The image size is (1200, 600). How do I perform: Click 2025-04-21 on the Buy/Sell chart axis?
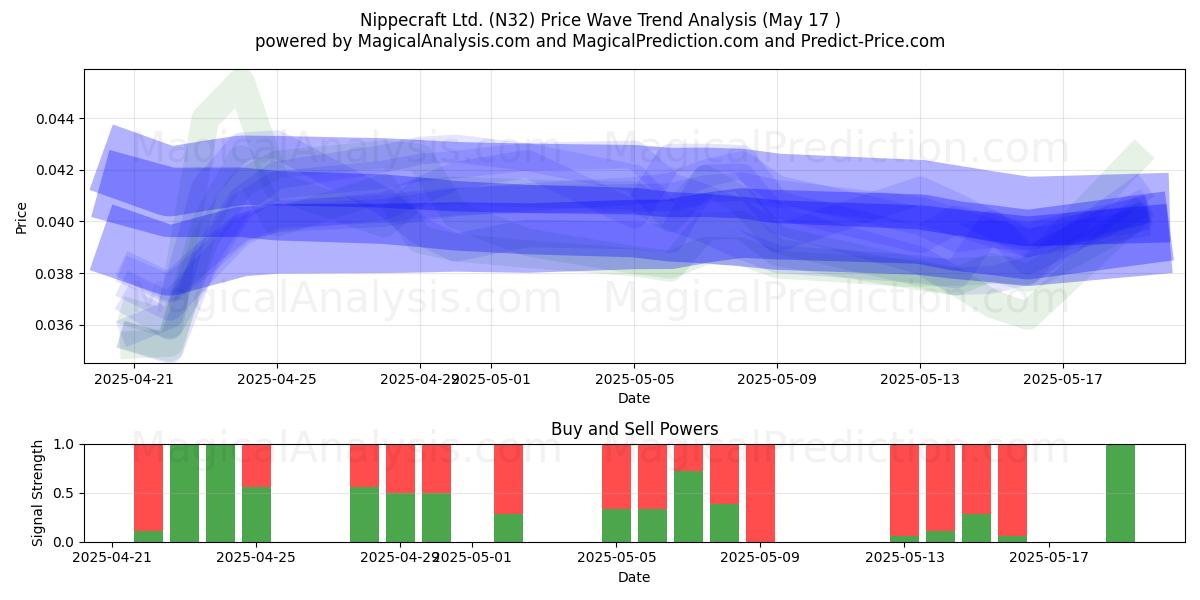click(x=113, y=559)
